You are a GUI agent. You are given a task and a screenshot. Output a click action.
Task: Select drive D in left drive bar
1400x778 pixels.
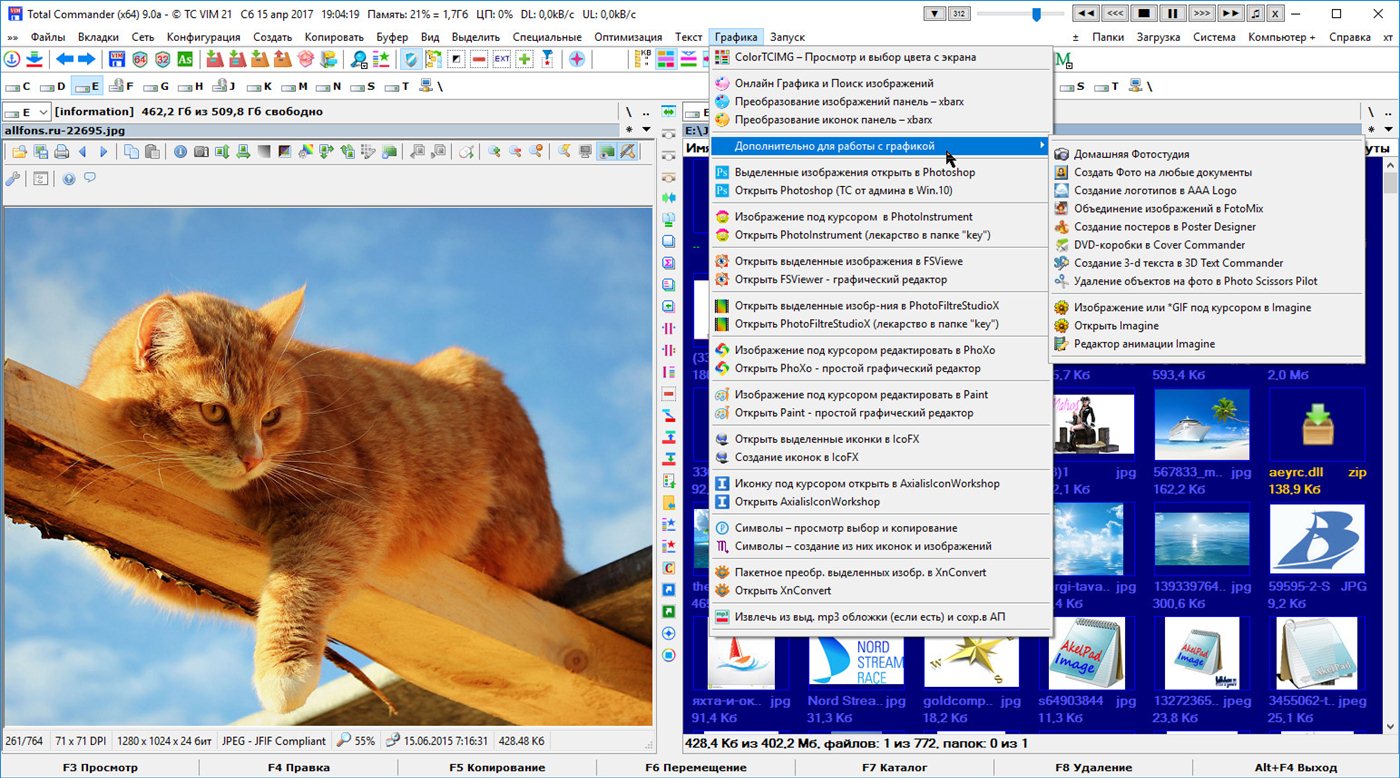pos(53,87)
